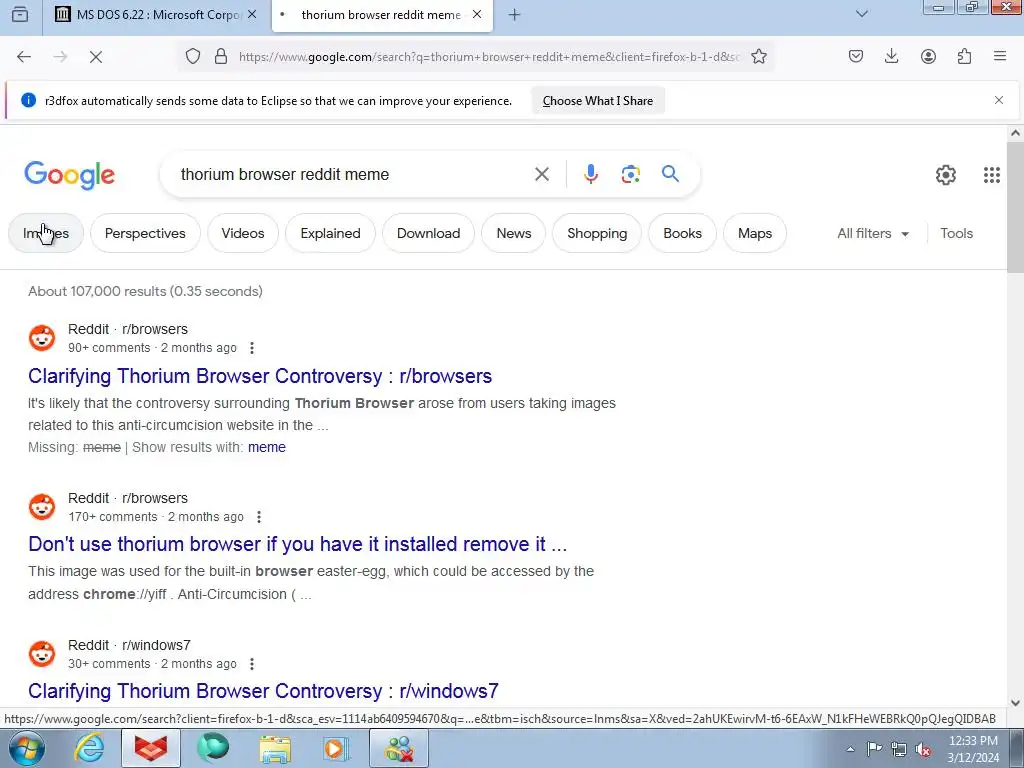Bookmark this page with the star icon
The height and width of the screenshot is (768, 1024).
(758, 57)
